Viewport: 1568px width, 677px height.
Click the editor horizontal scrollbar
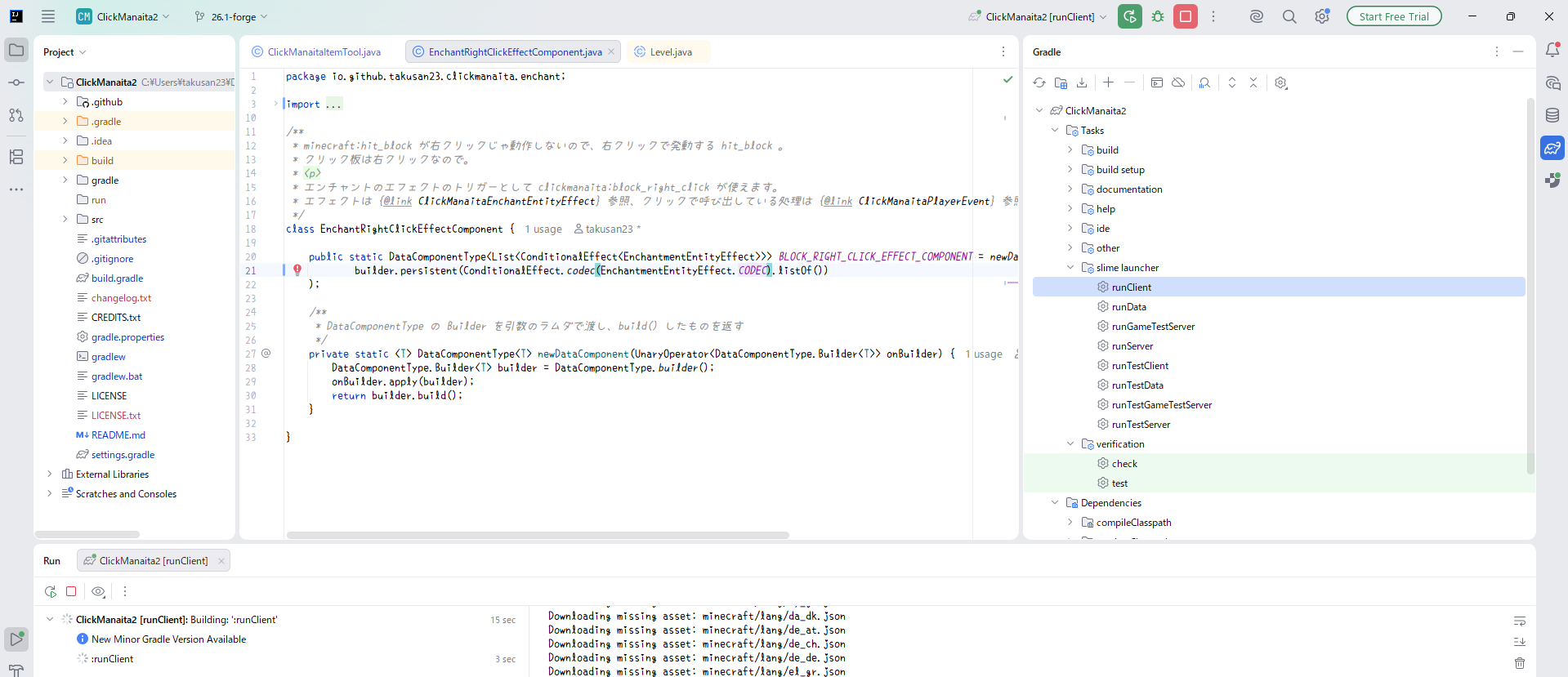click(538, 536)
